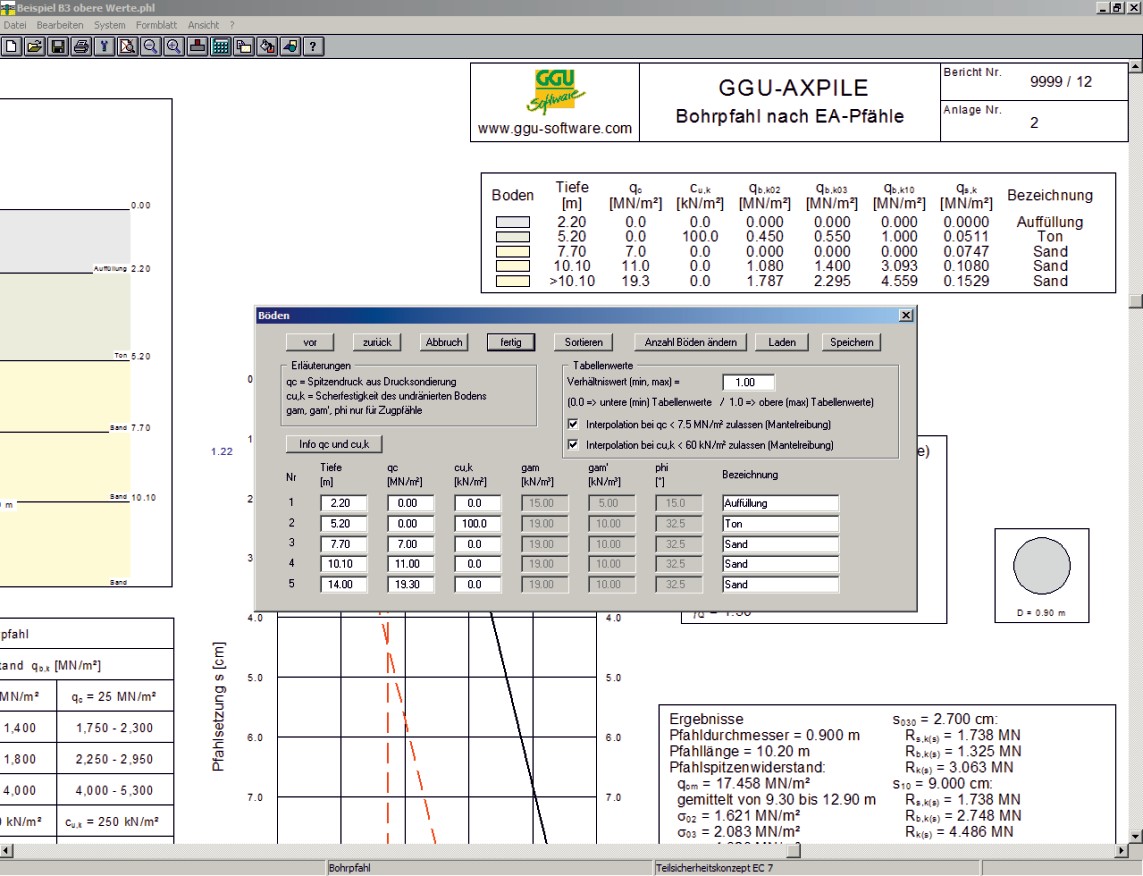This screenshot has width=1143, height=876.
Task: Click the 'vor' button
Action: (310, 343)
